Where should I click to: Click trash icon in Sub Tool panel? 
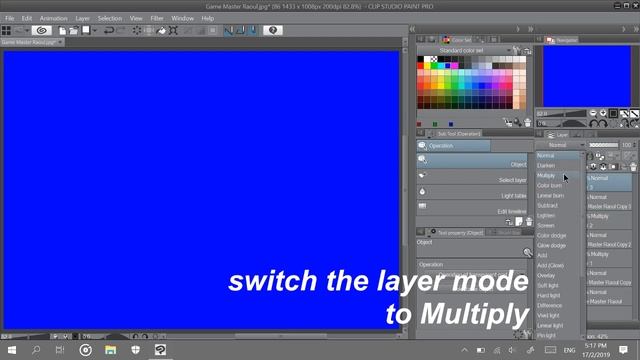[x=529, y=222]
